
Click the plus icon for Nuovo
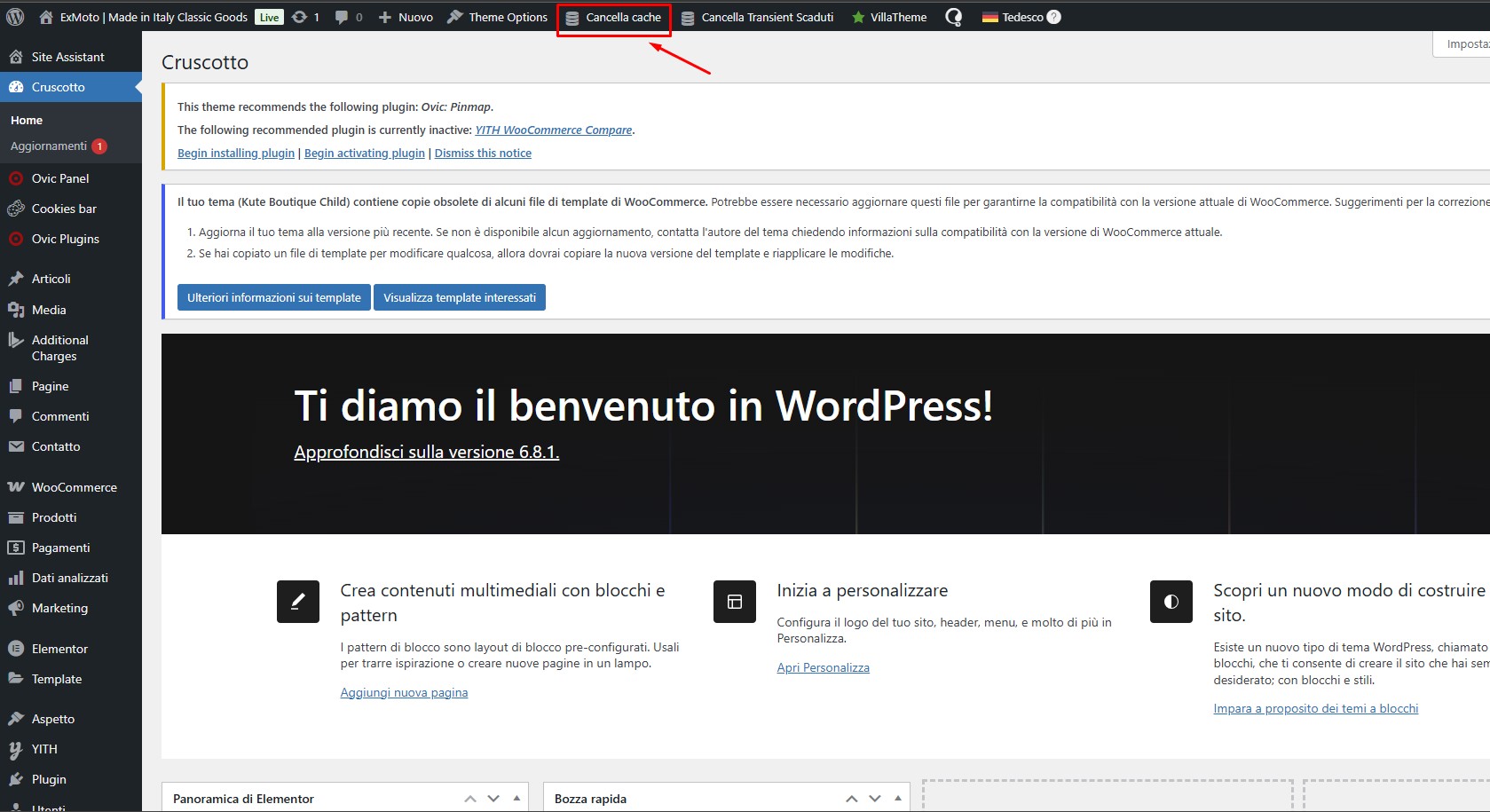(x=385, y=17)
